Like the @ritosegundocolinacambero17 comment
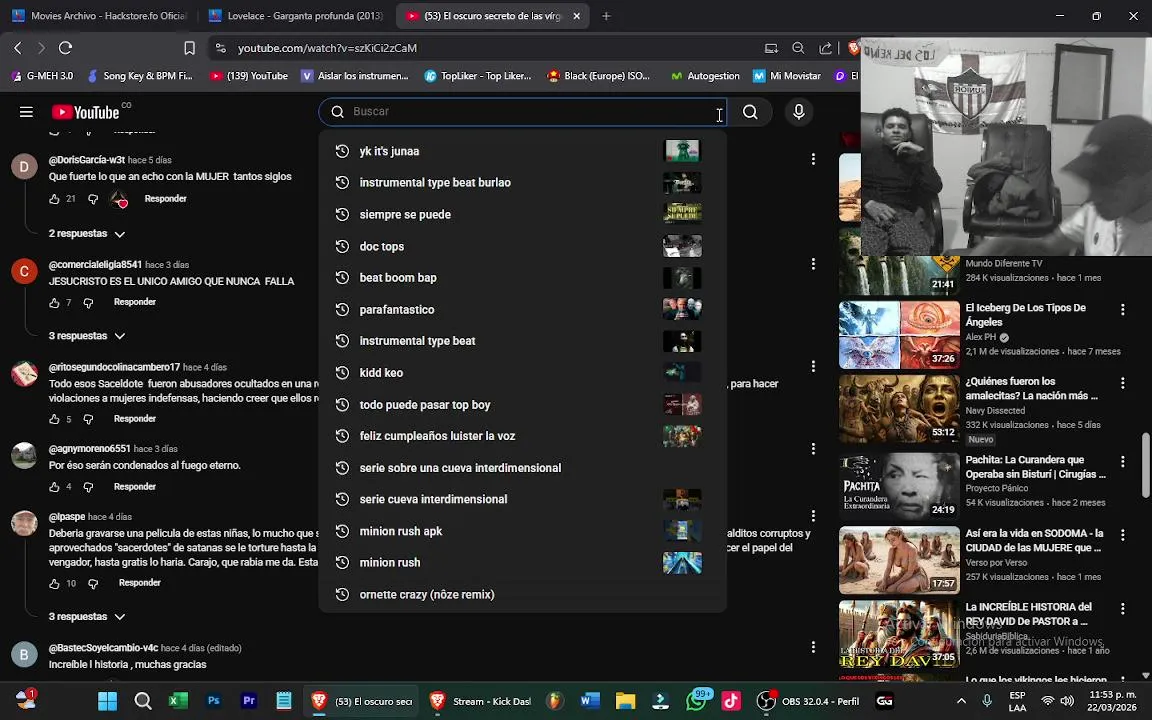The image size is (1152, 720). (x=54, y=419)
